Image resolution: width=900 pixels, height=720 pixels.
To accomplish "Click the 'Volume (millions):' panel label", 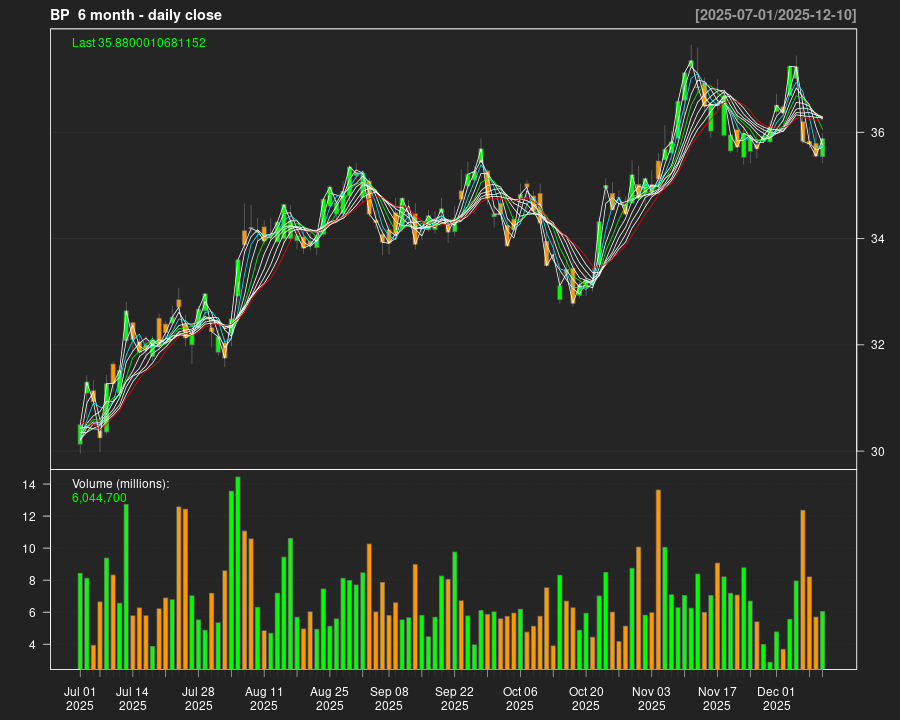I will (x=120, y=484).
